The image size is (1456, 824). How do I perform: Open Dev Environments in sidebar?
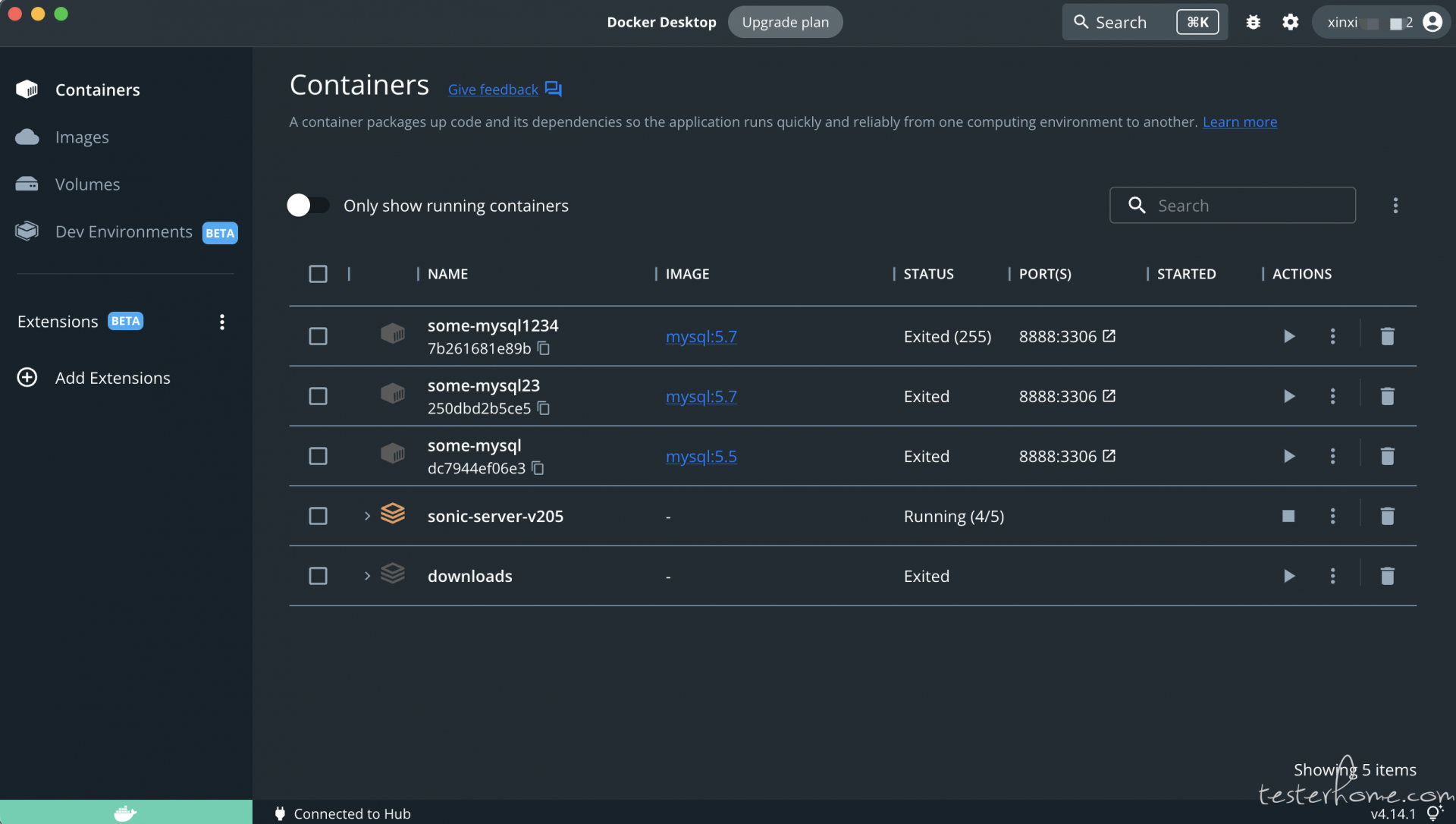(x=124, y=232)
